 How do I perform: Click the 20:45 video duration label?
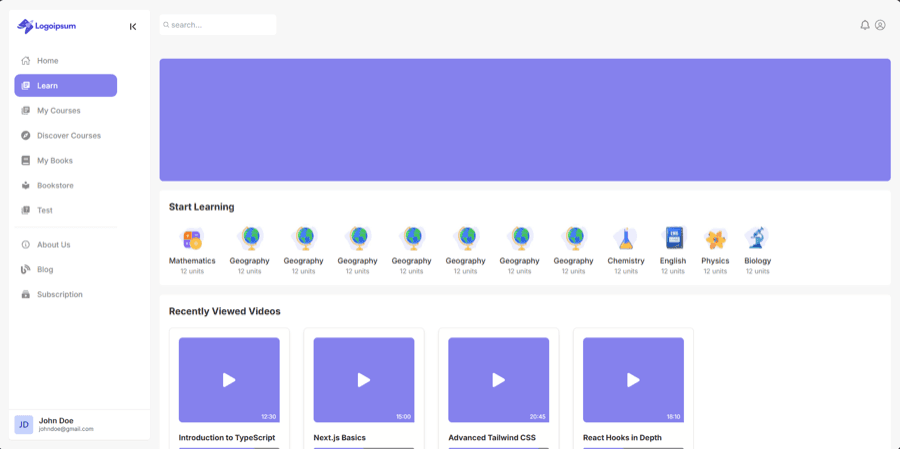538,417
